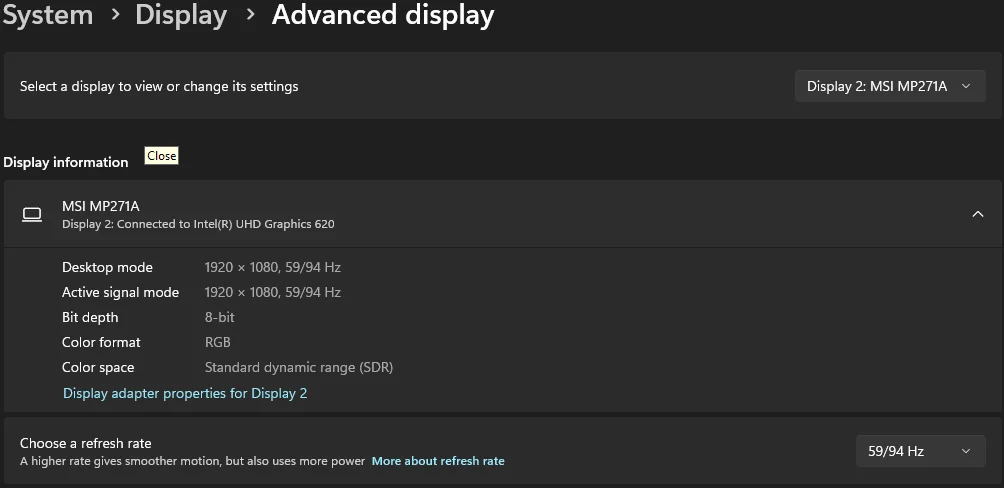Click the Choose a refresh rate label

(x=86, y=443)
